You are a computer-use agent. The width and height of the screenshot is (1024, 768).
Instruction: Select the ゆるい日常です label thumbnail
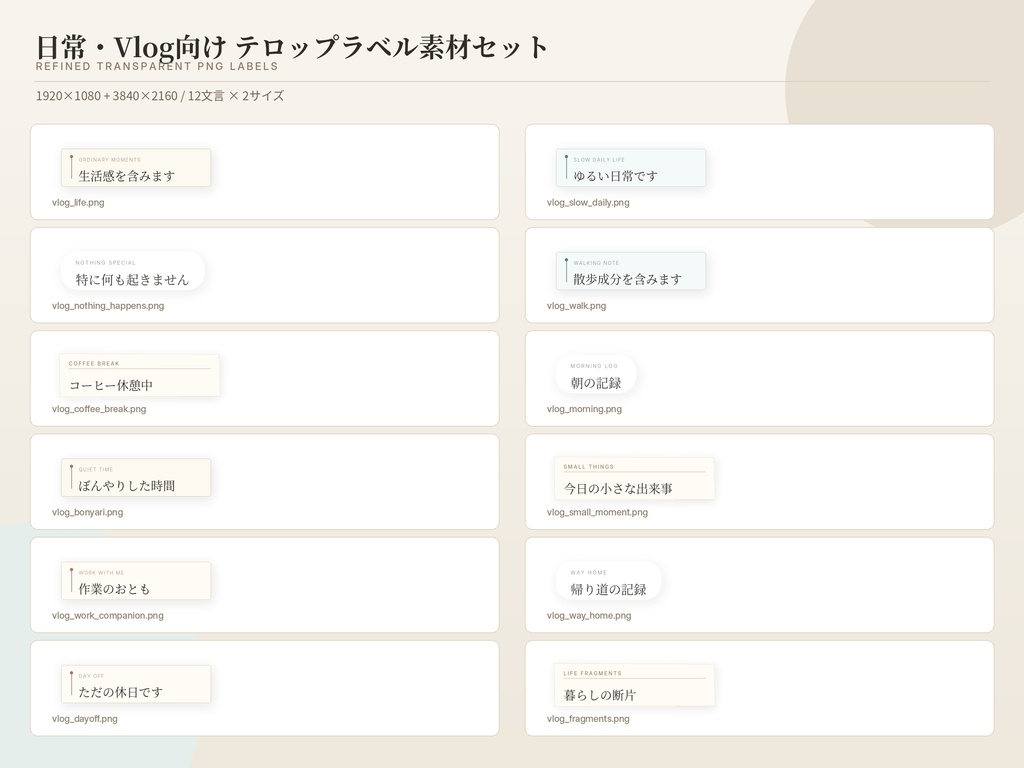pyautogui.click(x=631, y=168)
